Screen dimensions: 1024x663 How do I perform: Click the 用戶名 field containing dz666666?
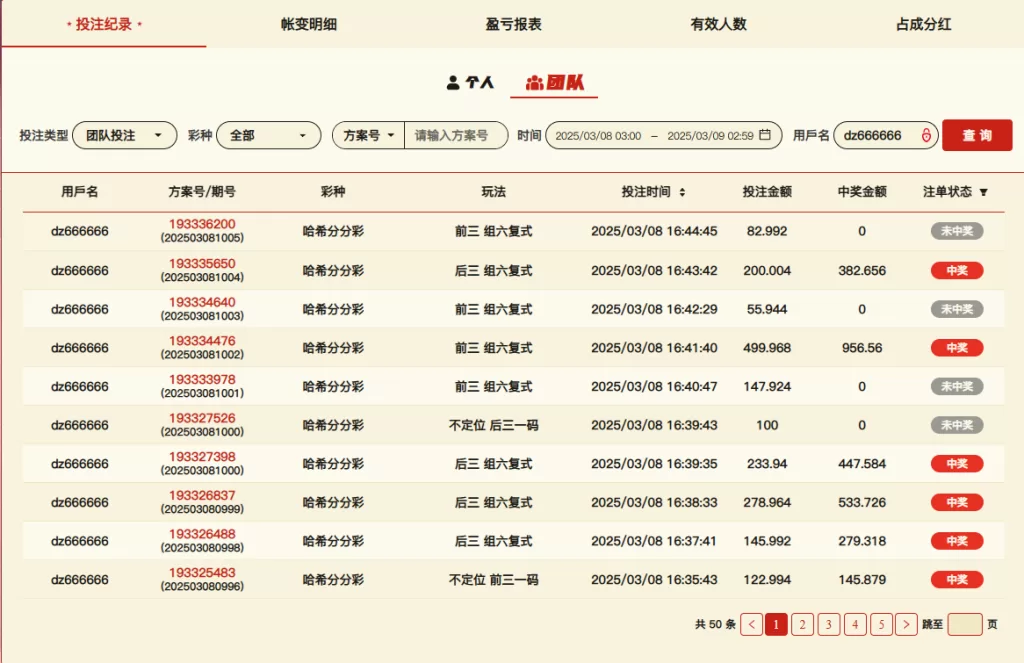(x=886, y=135)
